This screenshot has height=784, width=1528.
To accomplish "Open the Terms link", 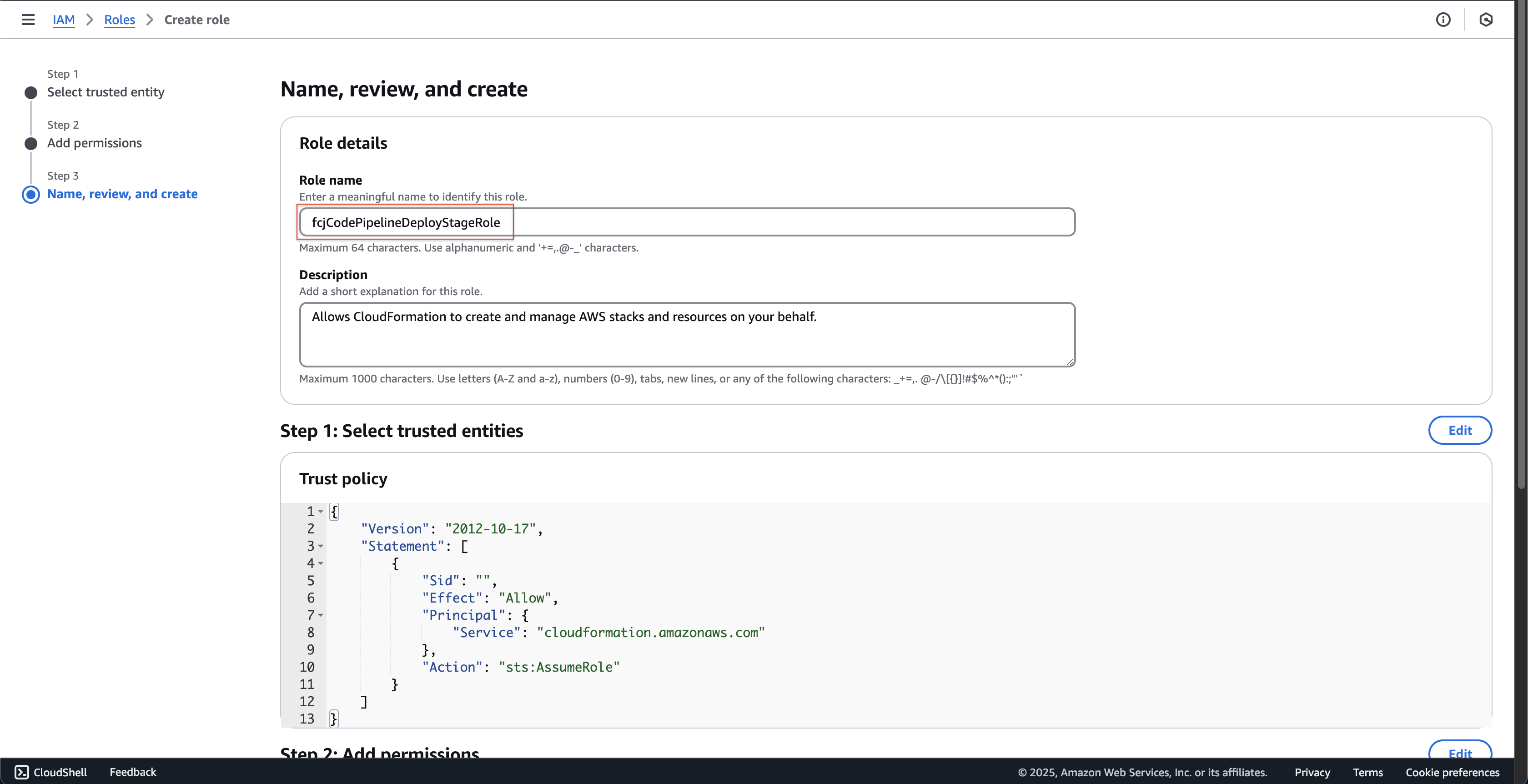I will (x=1367, y=772).
